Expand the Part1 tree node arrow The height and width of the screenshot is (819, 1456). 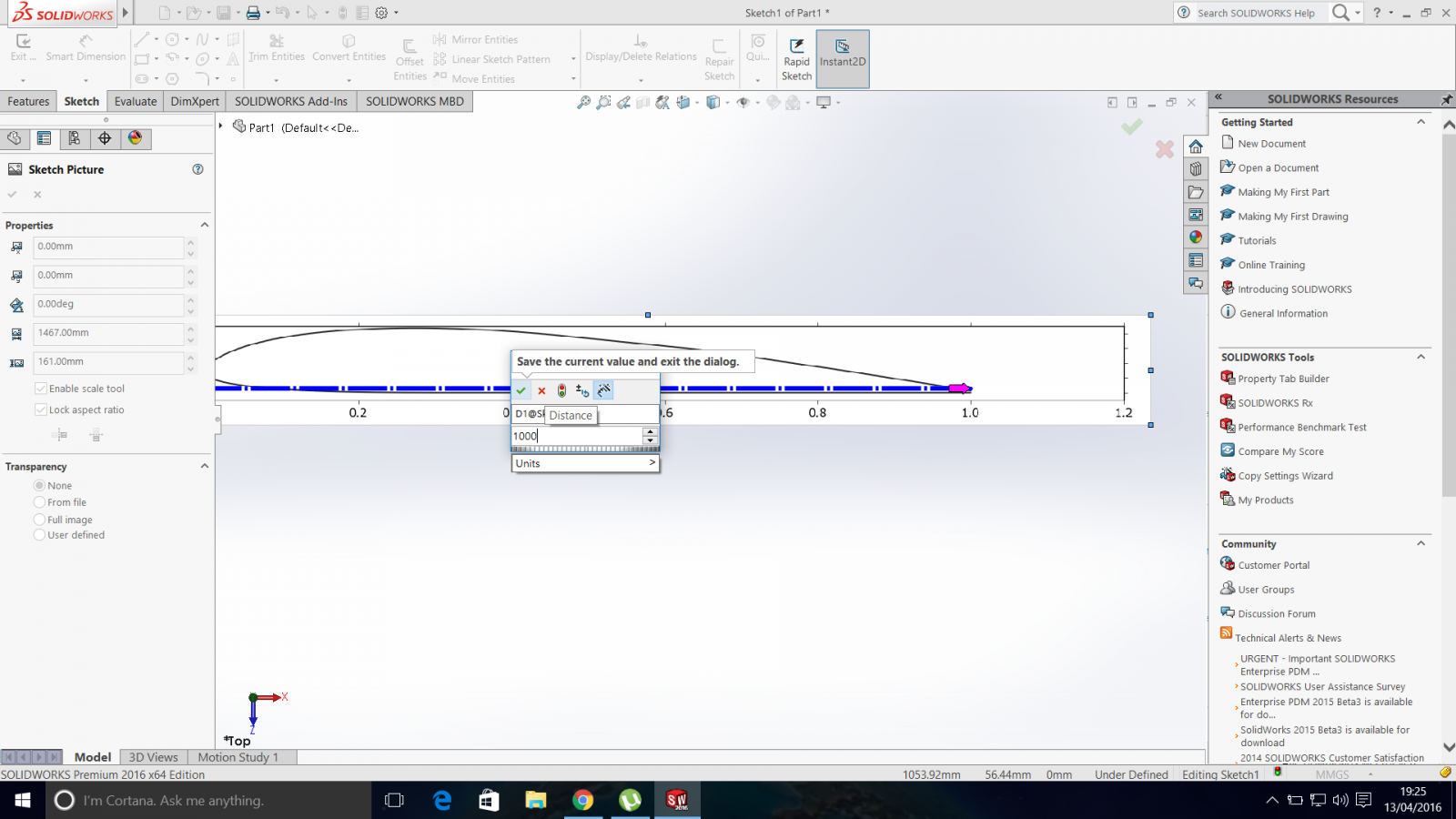tap(221, 126)
